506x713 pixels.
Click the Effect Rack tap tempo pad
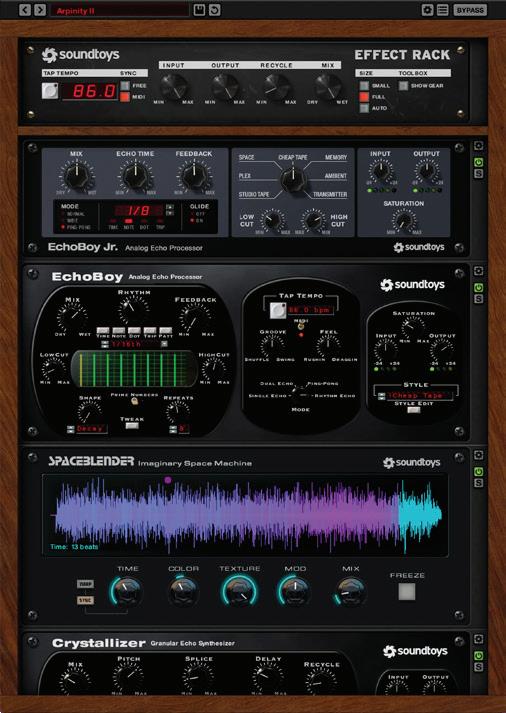click(50, 90)
